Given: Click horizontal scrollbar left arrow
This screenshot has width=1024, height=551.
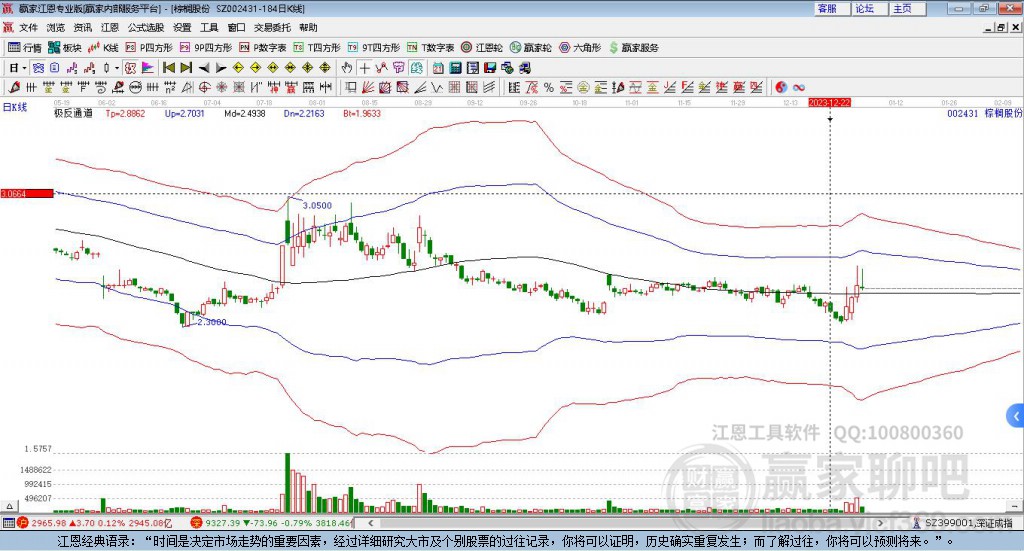Looking at the screenshot, I should point(370,523).
